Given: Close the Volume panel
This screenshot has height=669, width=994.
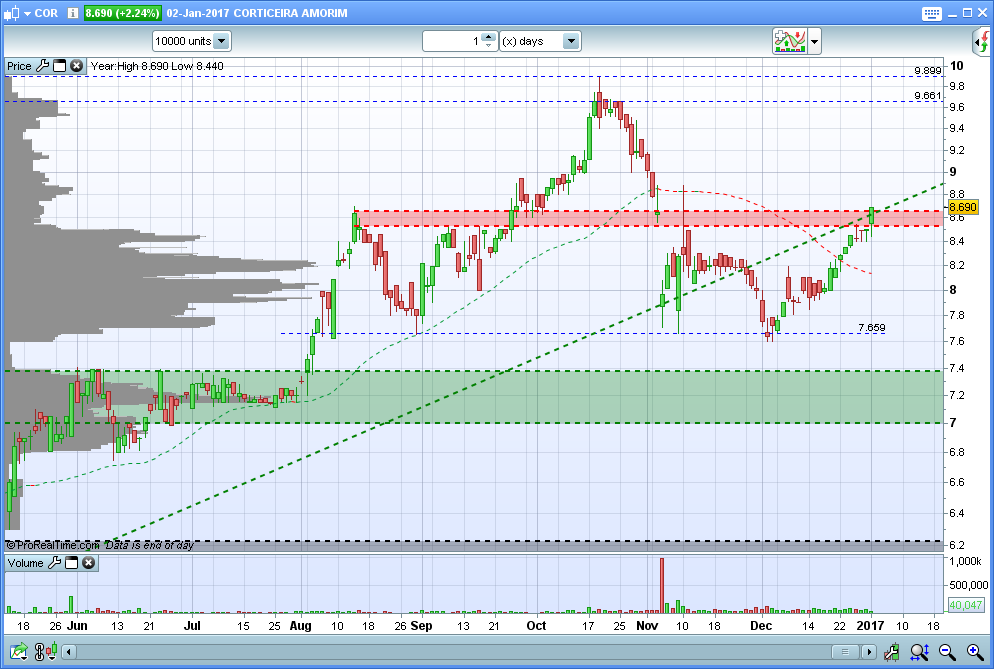Looking at the screenshot, I should (x=88, y=563).
